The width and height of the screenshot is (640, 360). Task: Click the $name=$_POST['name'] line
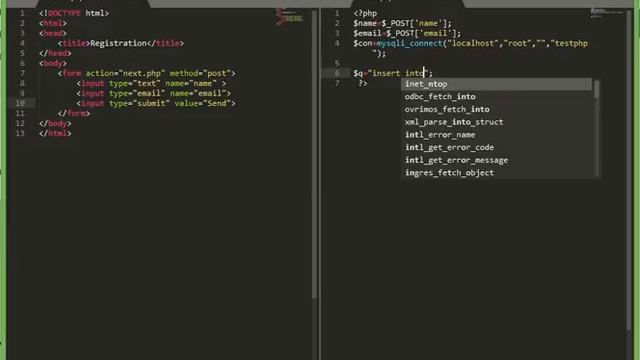click(402, 23)
